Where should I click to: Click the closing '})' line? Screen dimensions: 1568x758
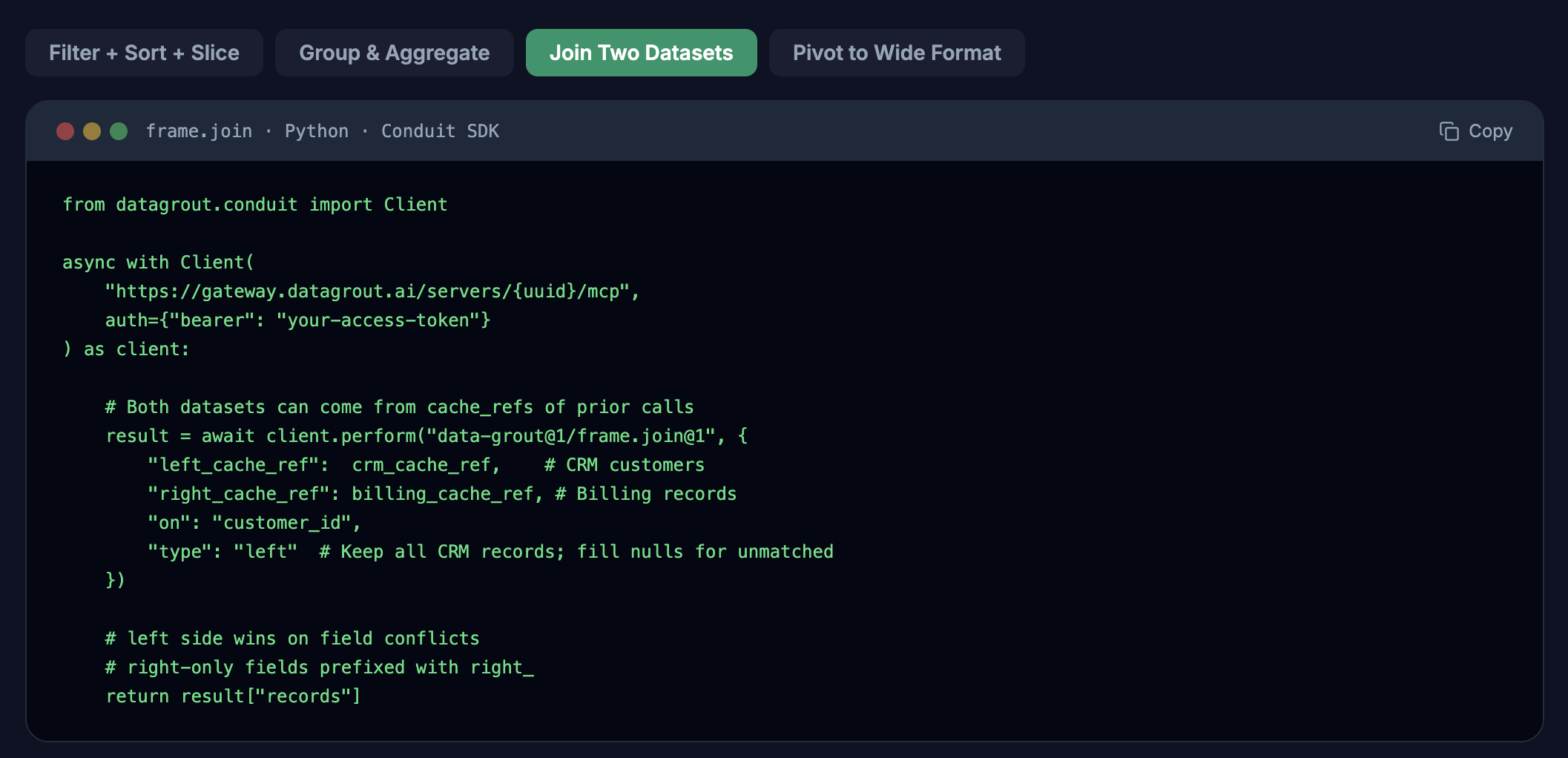pyautogui.click(x=116, y=581)
